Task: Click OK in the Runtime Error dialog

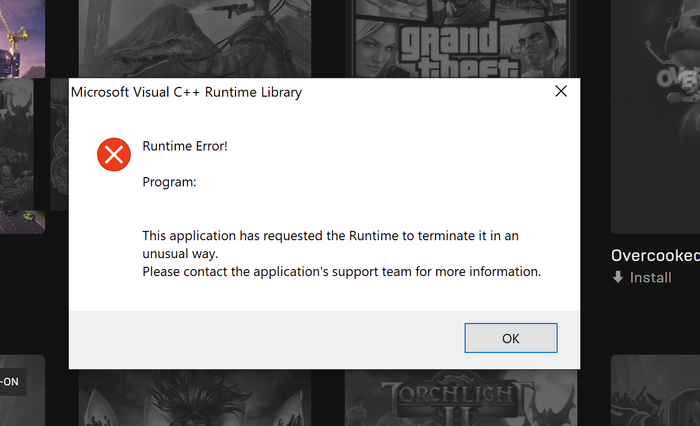Action: point(511,338)
